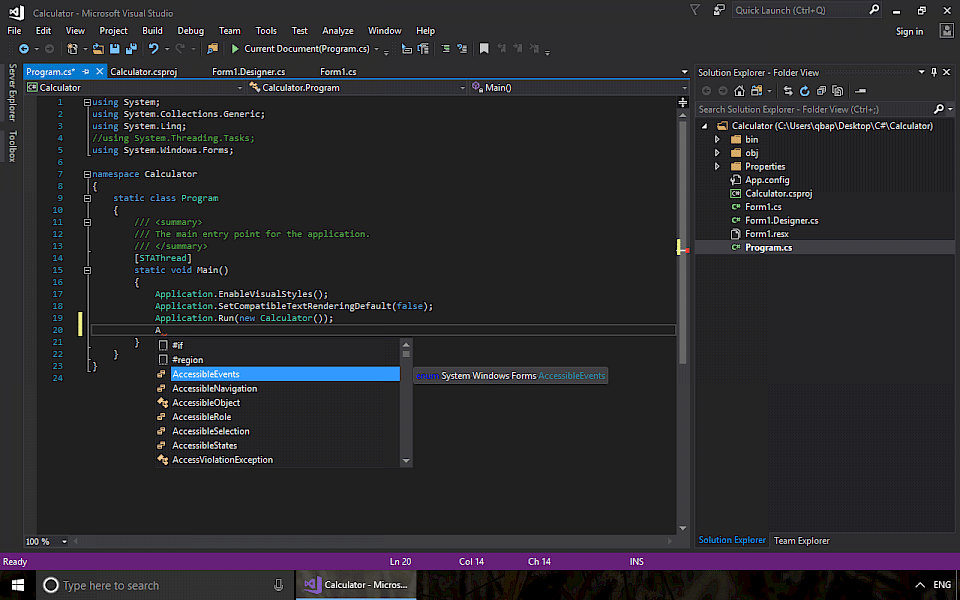Collapse the namespace Calculator code region
Image resolution: width=960 pixels, height=600 pixels.
[88, 173]
